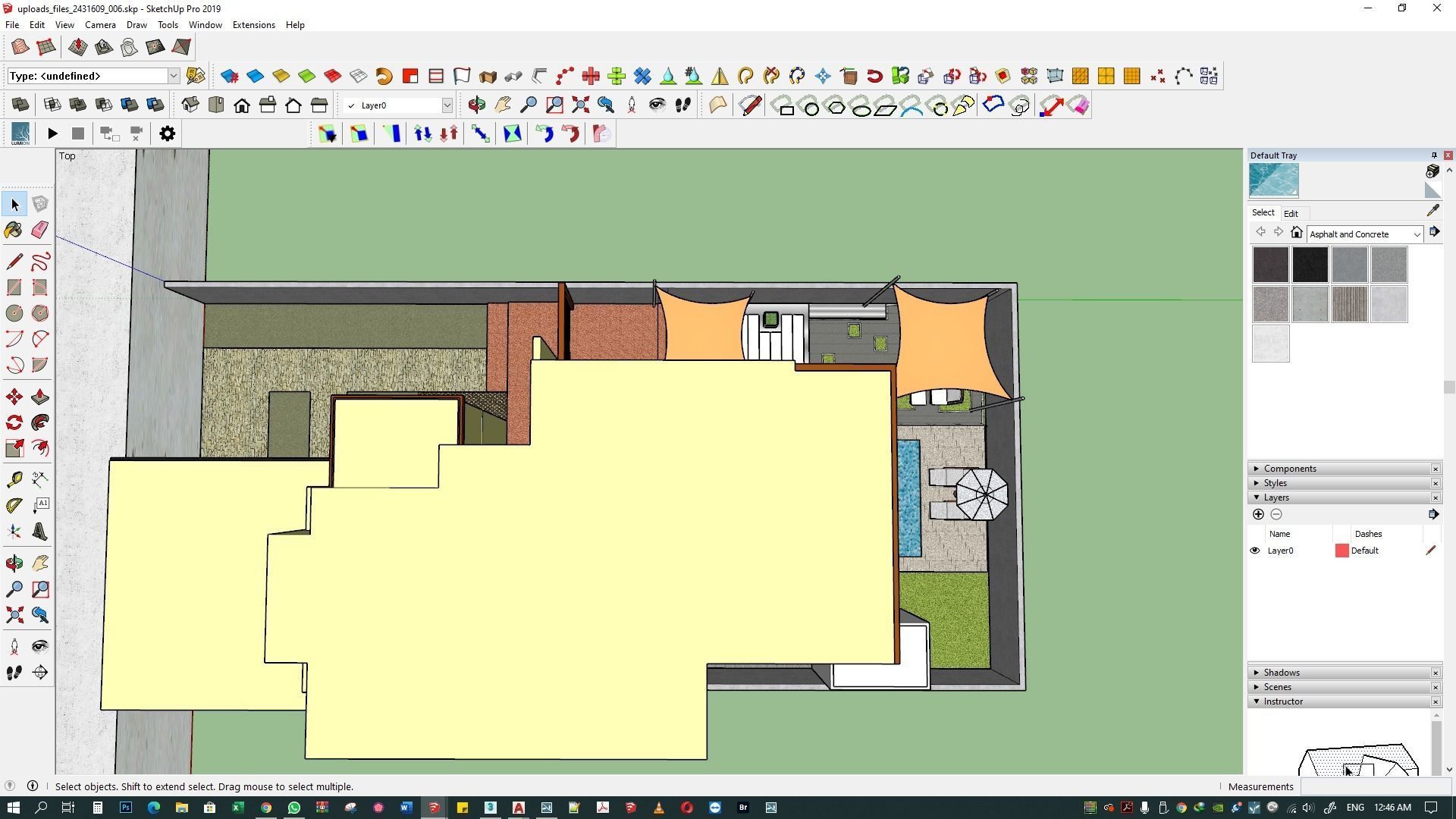
Task: Activate the Tape Measure tool
Action: tap(14, 480)
